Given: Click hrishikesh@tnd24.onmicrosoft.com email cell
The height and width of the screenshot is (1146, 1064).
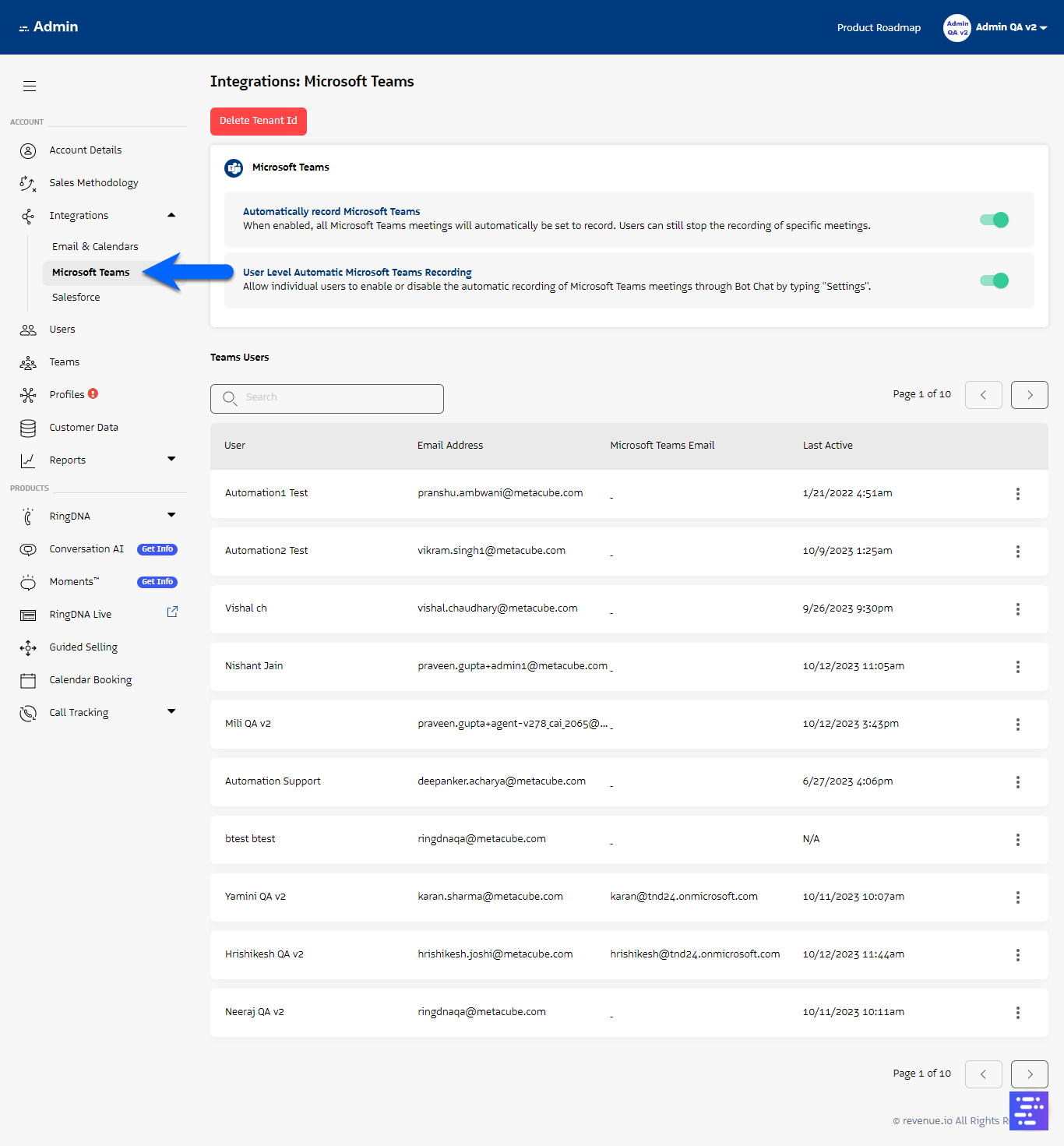Looking at the screenshot, I should tap(695, 954).
